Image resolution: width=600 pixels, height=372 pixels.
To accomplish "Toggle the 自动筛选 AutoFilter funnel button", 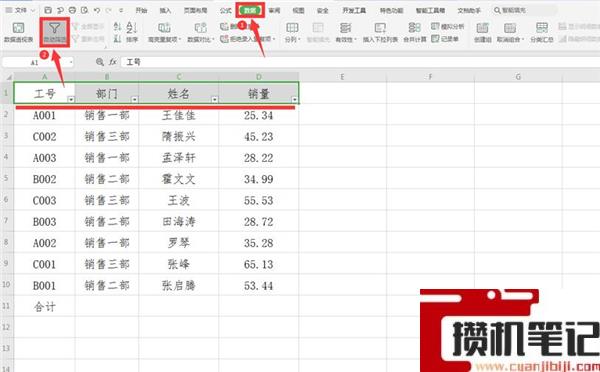I will pos(55,32).
